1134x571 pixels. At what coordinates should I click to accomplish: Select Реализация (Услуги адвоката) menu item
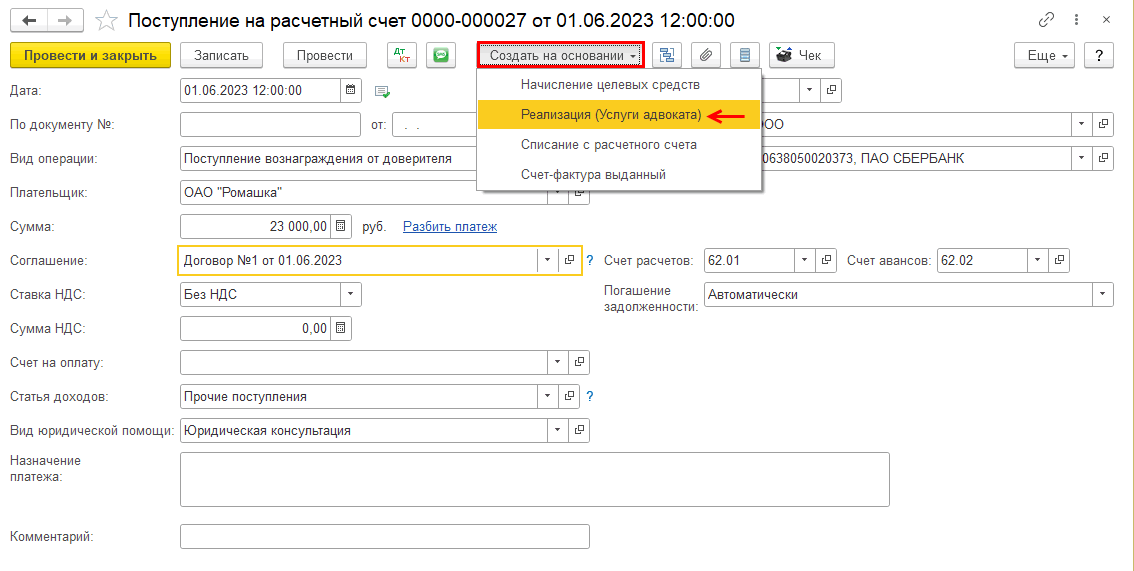pos(611,115)
